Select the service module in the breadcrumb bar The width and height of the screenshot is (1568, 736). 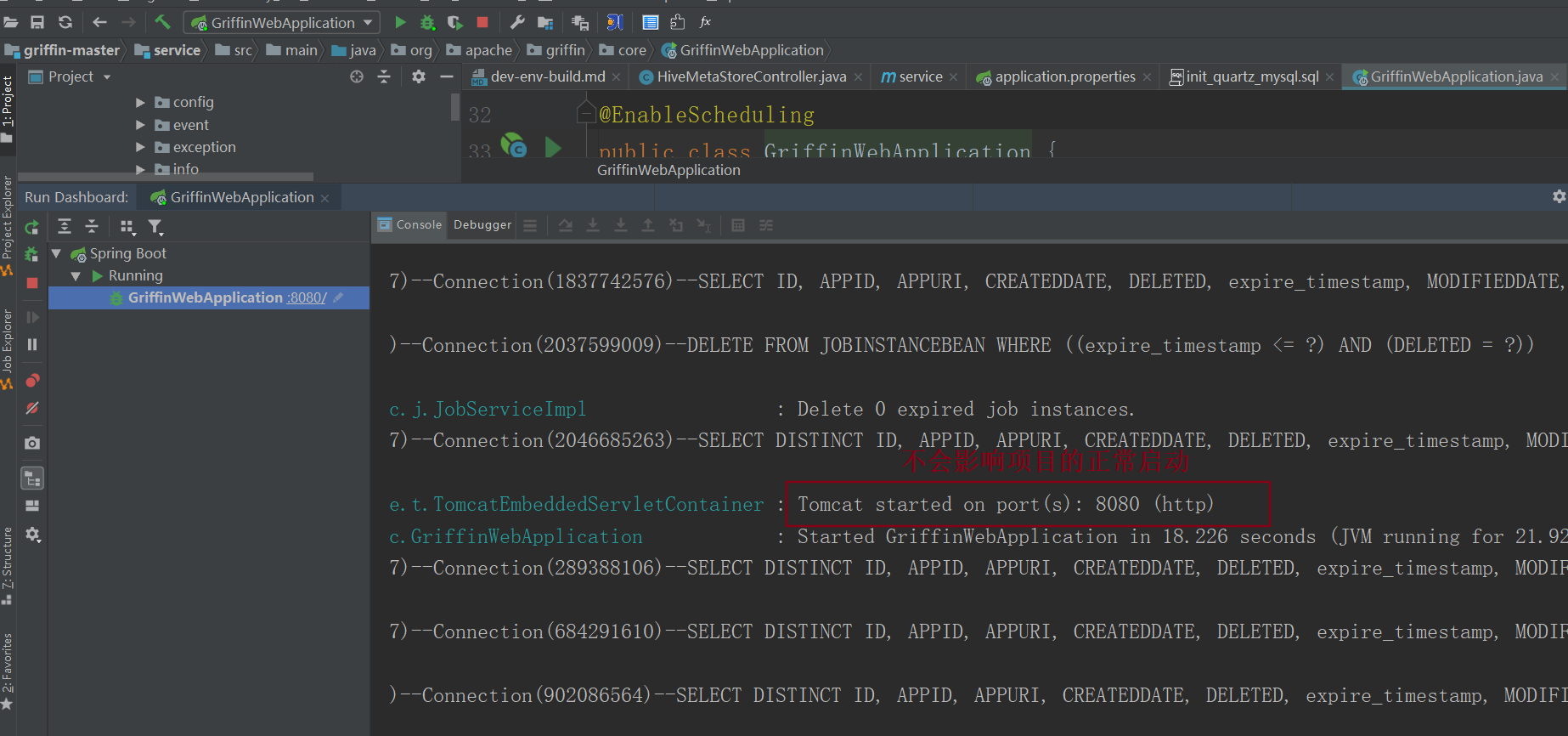(168, 50)
